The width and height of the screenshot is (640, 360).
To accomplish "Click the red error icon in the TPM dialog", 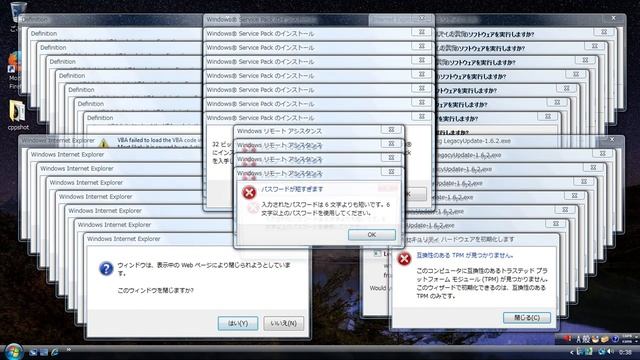I will pyautogui.click(x=404, y=258).
